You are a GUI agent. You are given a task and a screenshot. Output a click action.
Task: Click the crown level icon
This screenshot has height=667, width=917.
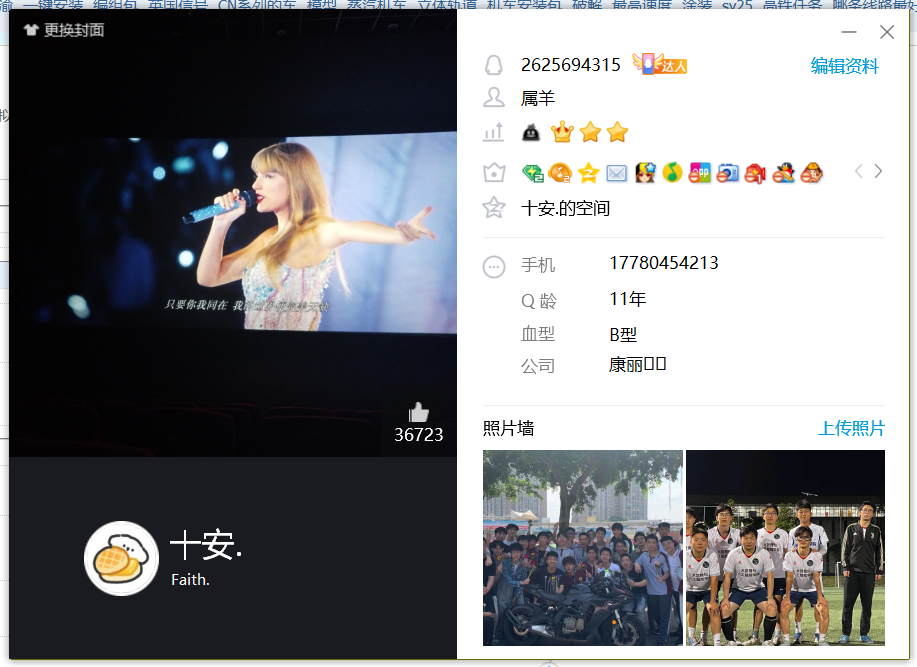(562, 132)
